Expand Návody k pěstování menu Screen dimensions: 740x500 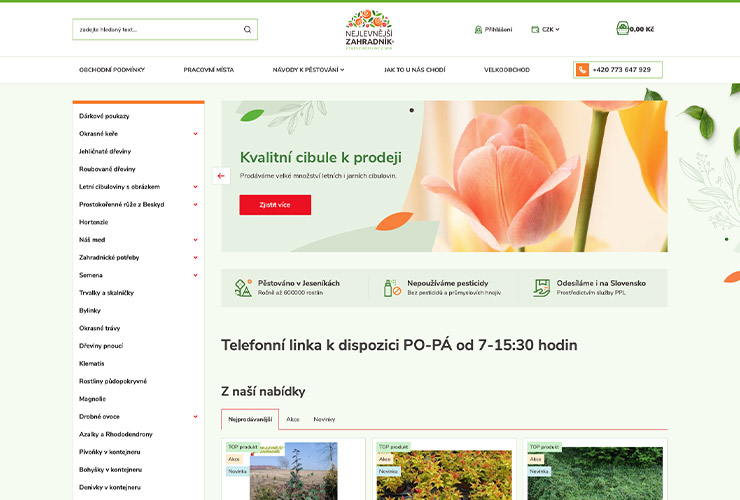pyautogui.click(x=308, y=70)
